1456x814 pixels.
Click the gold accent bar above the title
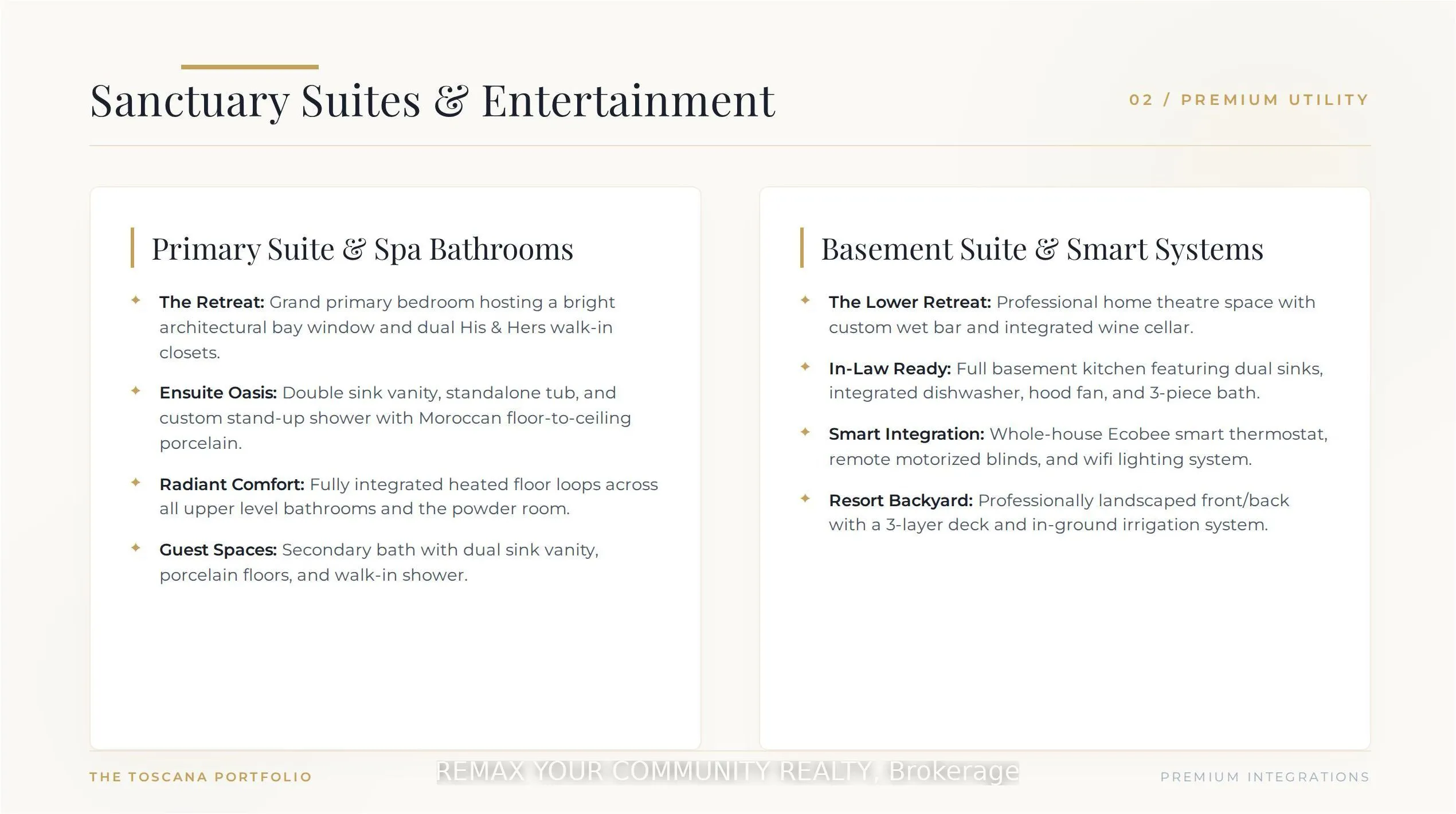pyautogui.click(x=250, y=67)
